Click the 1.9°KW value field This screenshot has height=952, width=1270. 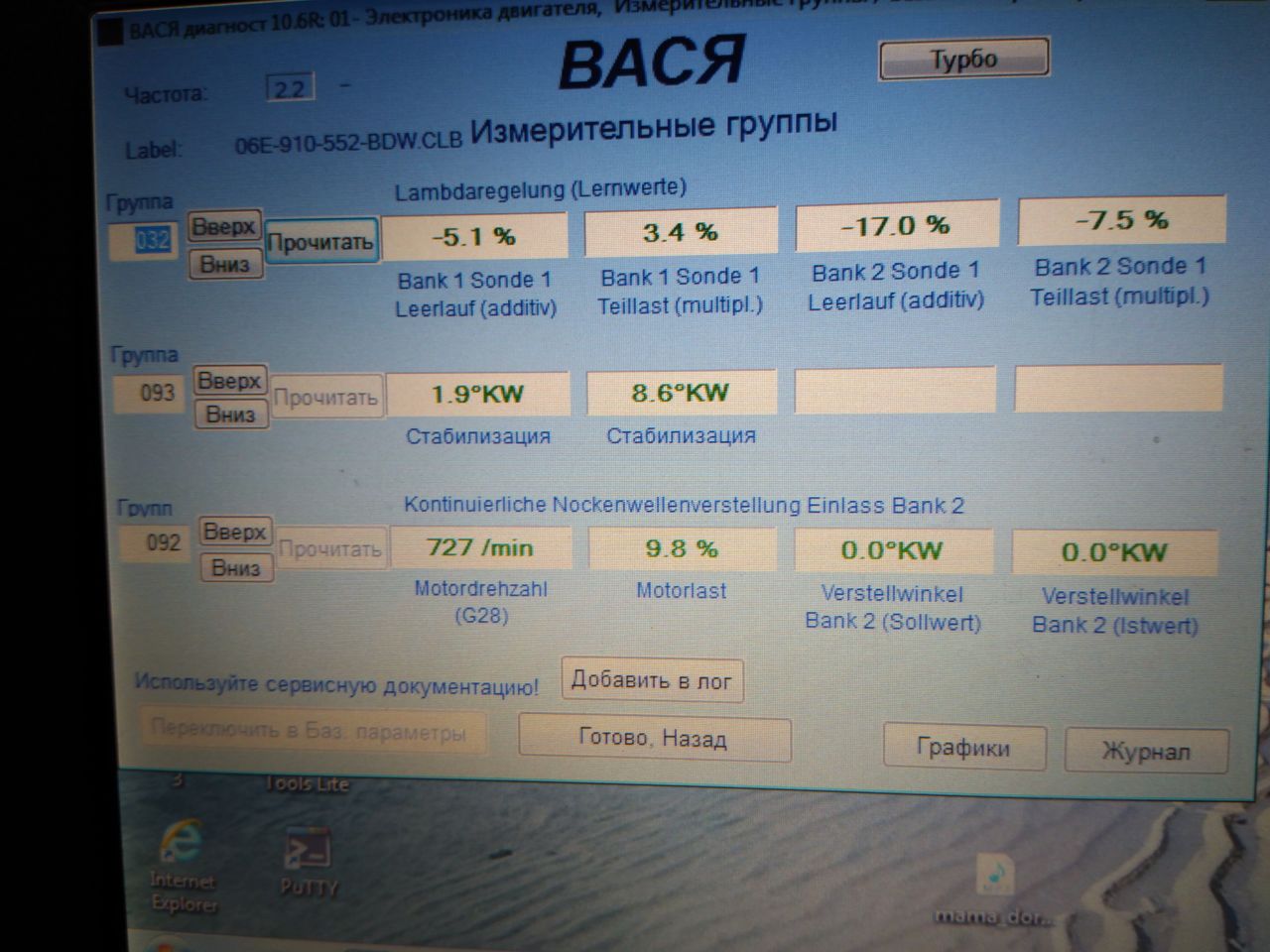[x=478, y=394]
